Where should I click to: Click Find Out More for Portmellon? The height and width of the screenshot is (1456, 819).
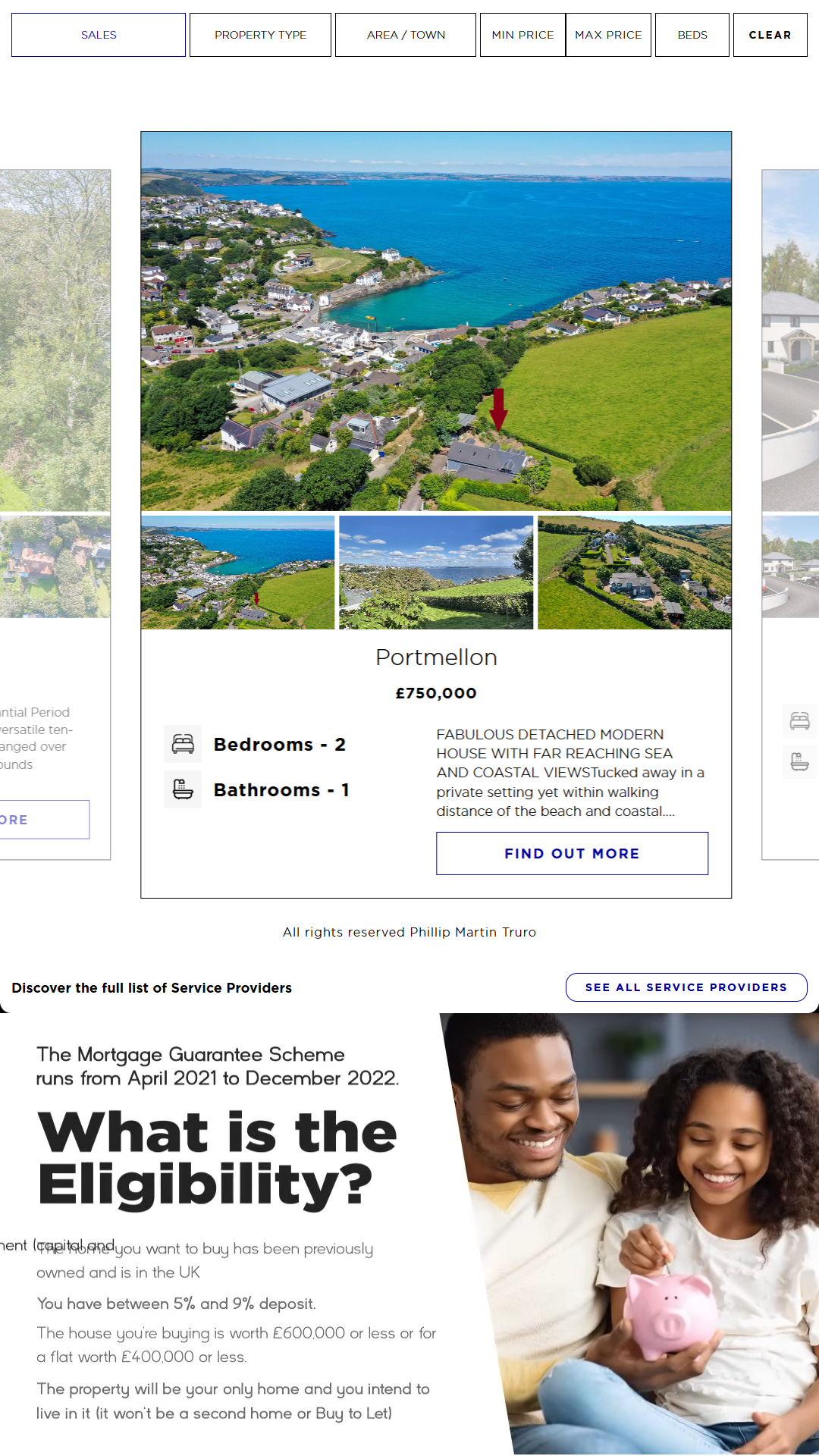click(x=572, y=853)
